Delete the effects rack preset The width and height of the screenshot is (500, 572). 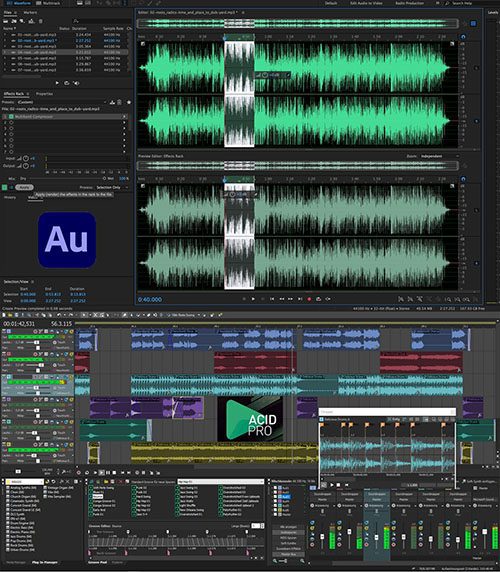click(x=119, y=102)
